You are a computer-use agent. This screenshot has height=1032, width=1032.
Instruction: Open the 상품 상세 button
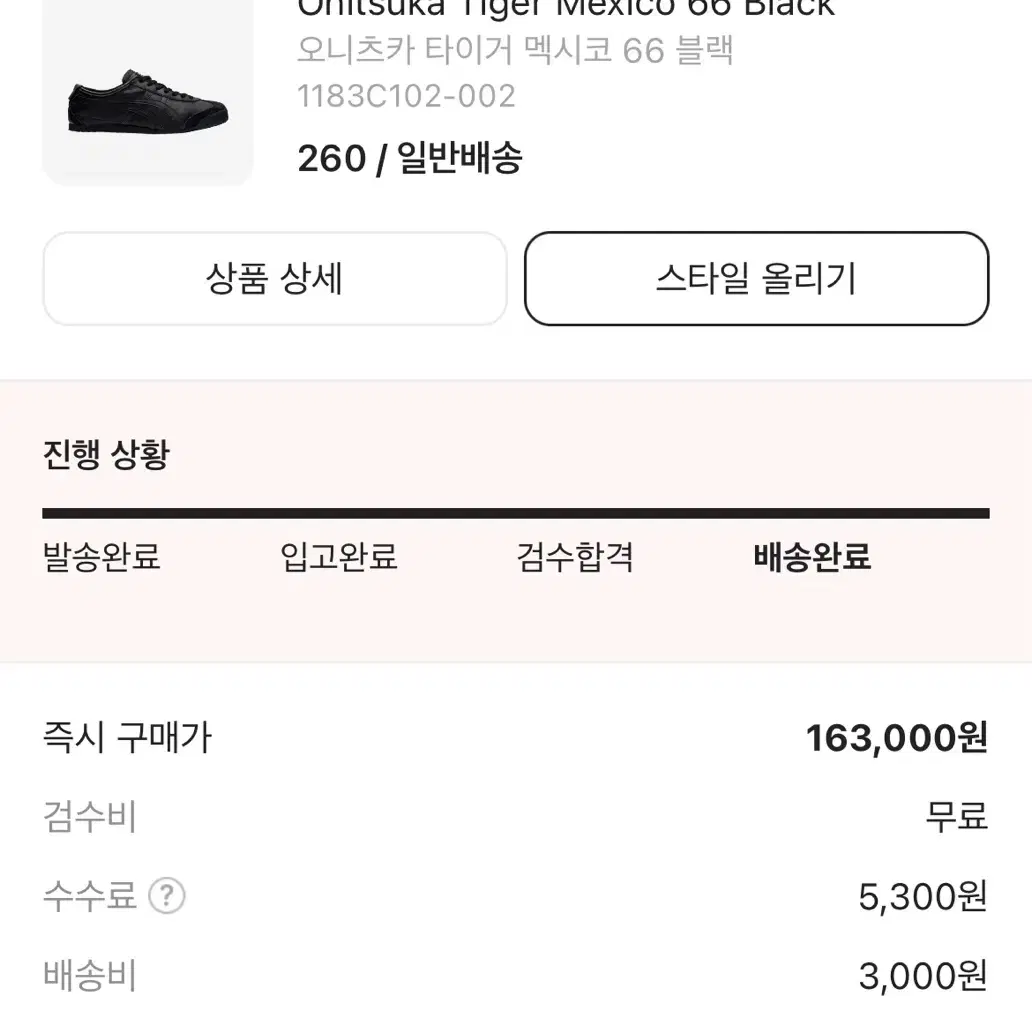(x=275, y=278)
